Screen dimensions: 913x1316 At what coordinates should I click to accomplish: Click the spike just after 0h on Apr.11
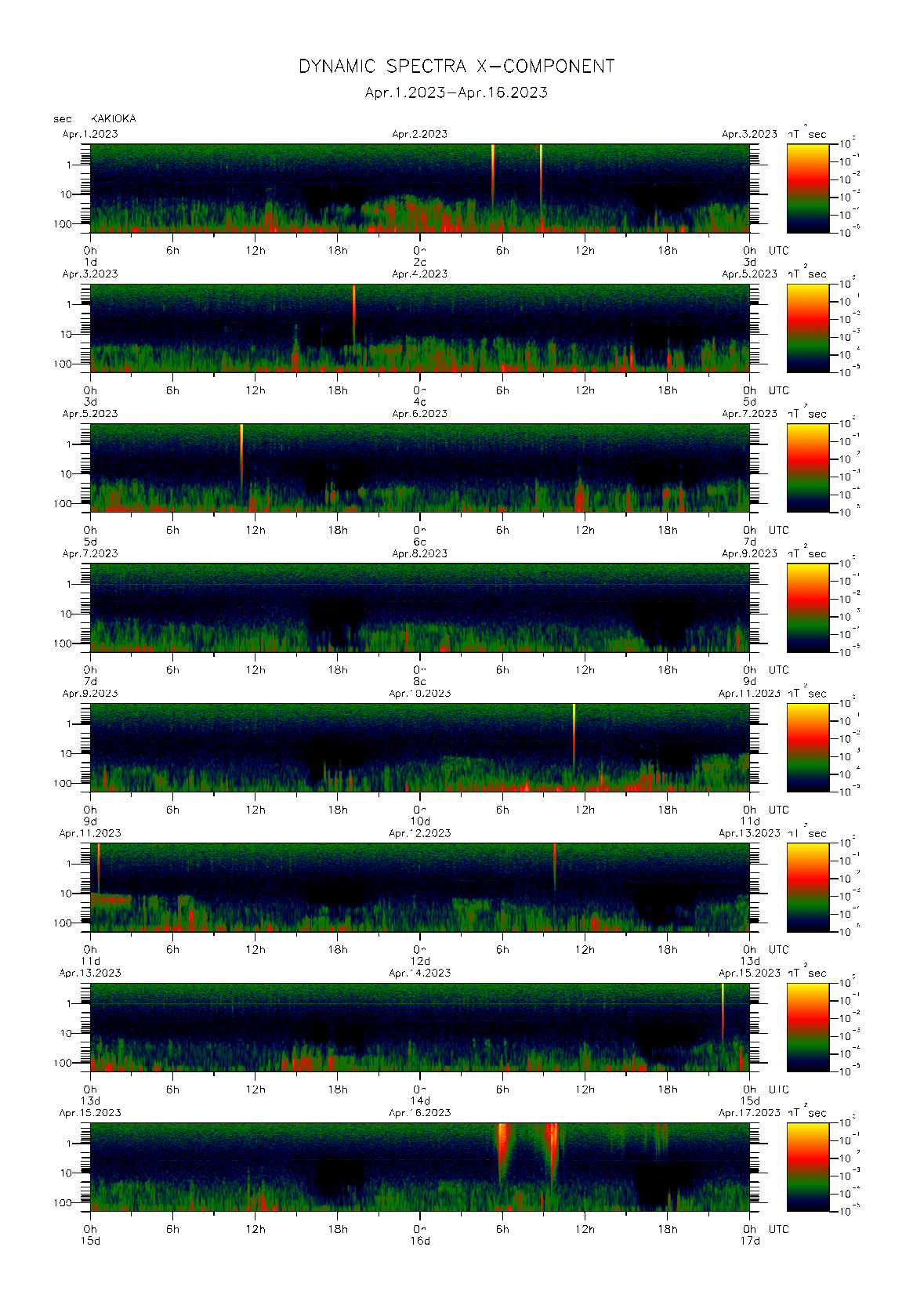pyautogui.click(x=98, y=868)
